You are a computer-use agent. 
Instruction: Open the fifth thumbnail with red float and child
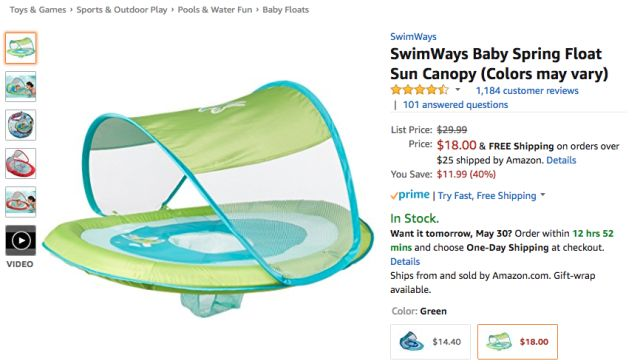click(20, 202)
